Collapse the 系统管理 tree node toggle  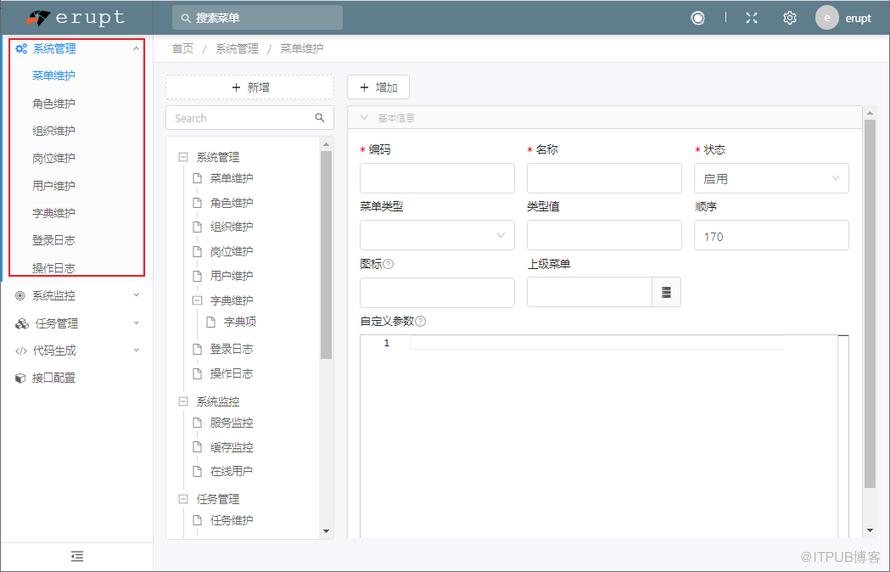tap(183, 157)
